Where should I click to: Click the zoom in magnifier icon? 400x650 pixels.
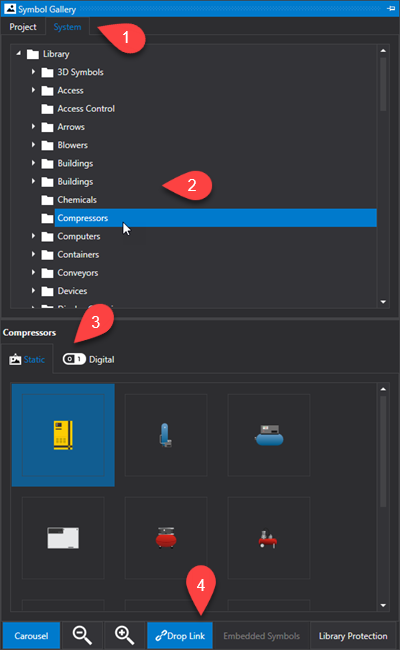click(124, 635)
